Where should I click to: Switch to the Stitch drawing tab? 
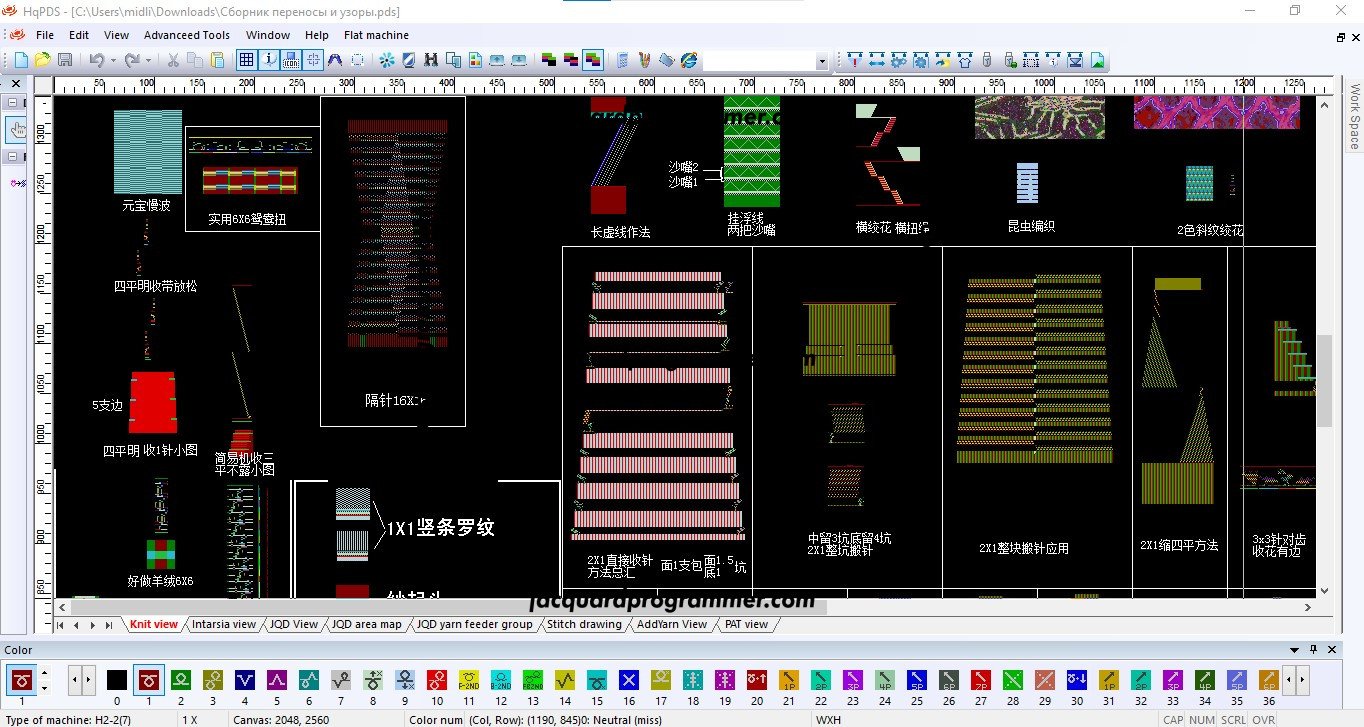point(584,624)
